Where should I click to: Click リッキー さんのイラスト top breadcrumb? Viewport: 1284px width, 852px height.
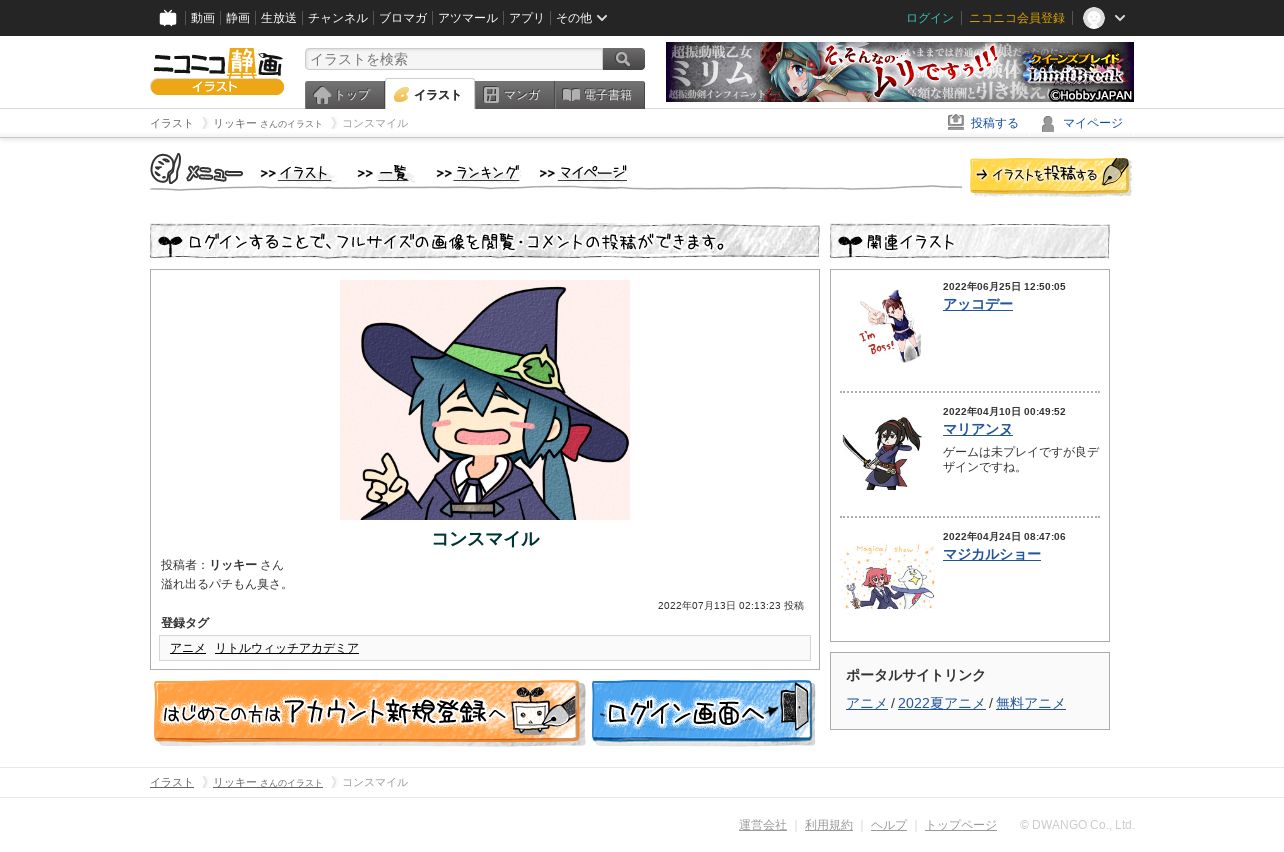click(268, 123)
